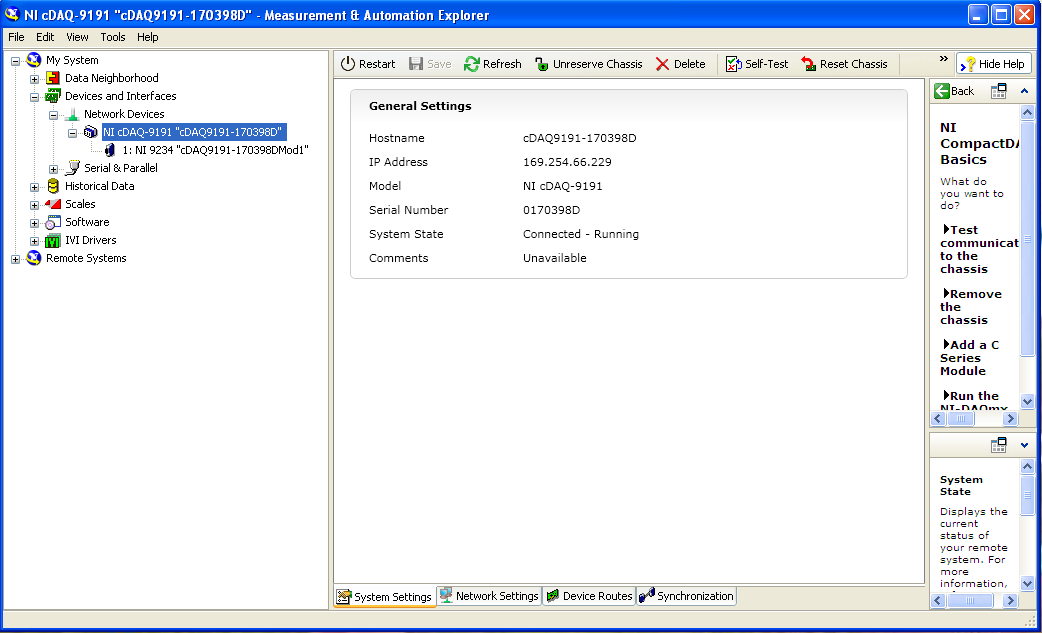Select the Remote Systems tree label
This screenshot has width=1042, height=633.
pos(86,258)
